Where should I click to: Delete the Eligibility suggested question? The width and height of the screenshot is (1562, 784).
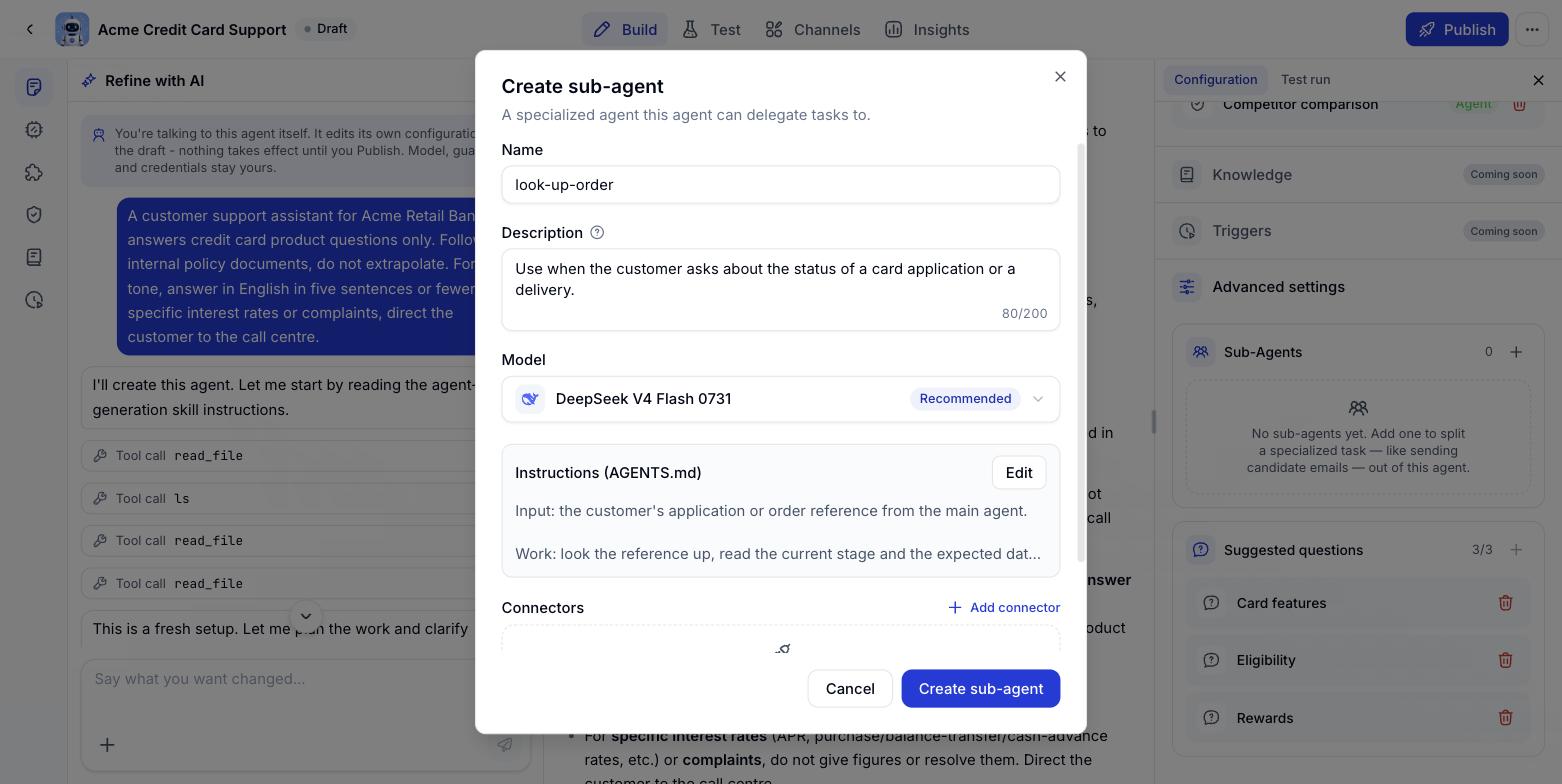tap(1505, 660)
